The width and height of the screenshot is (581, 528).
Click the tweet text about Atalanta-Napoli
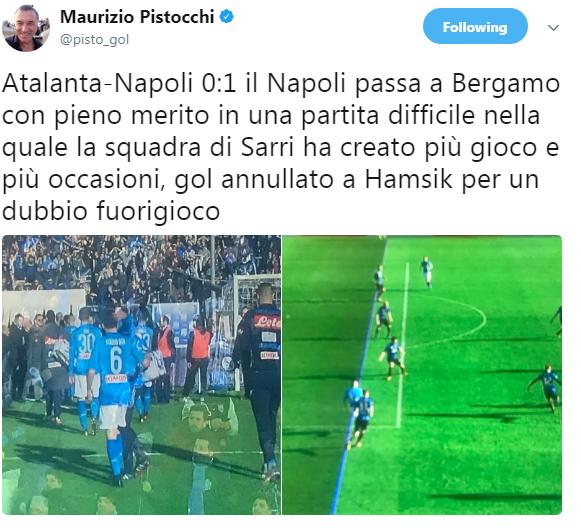[x=281, y=147]
